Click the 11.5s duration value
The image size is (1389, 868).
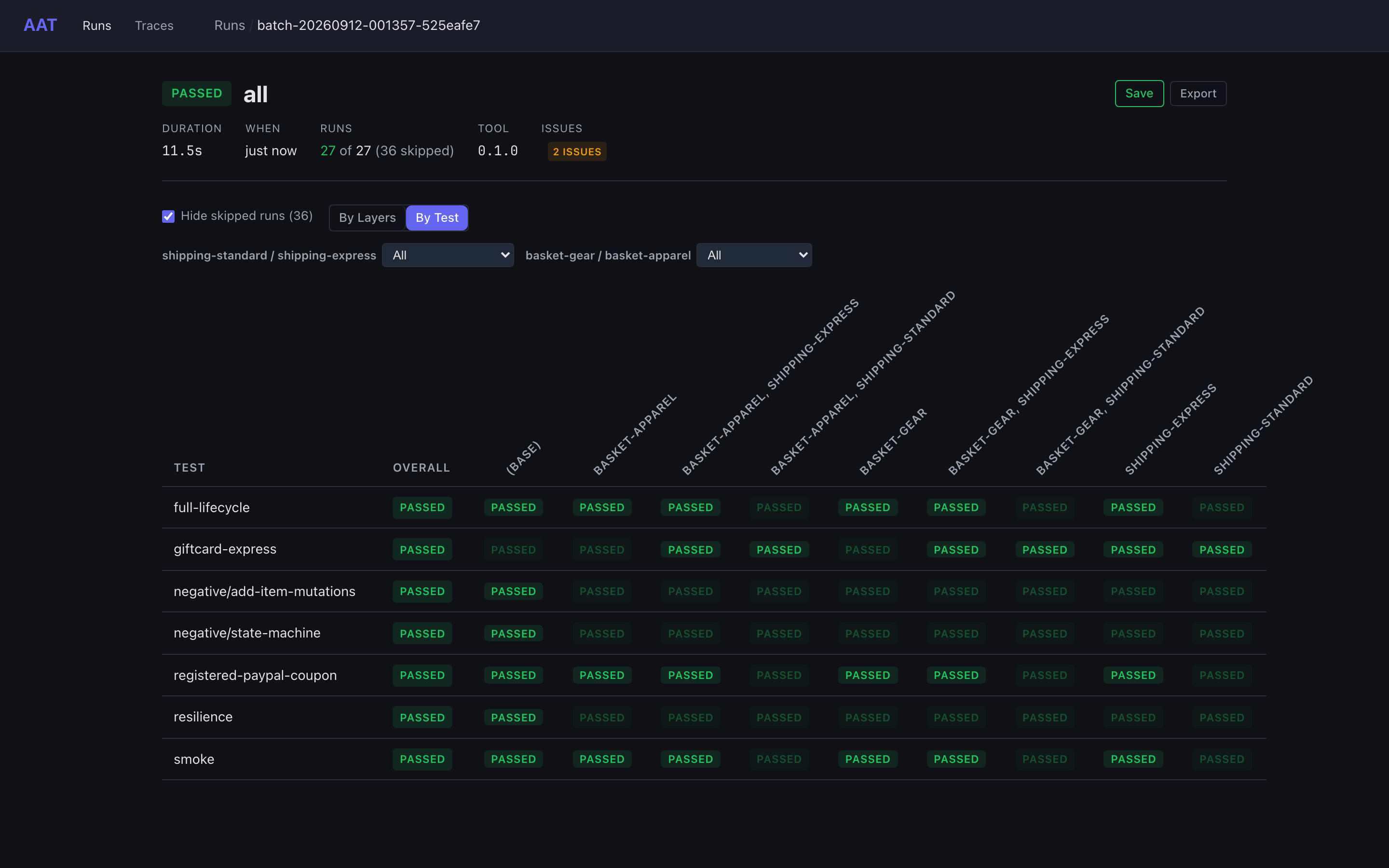pyautogui.click(x=182, y=150)
